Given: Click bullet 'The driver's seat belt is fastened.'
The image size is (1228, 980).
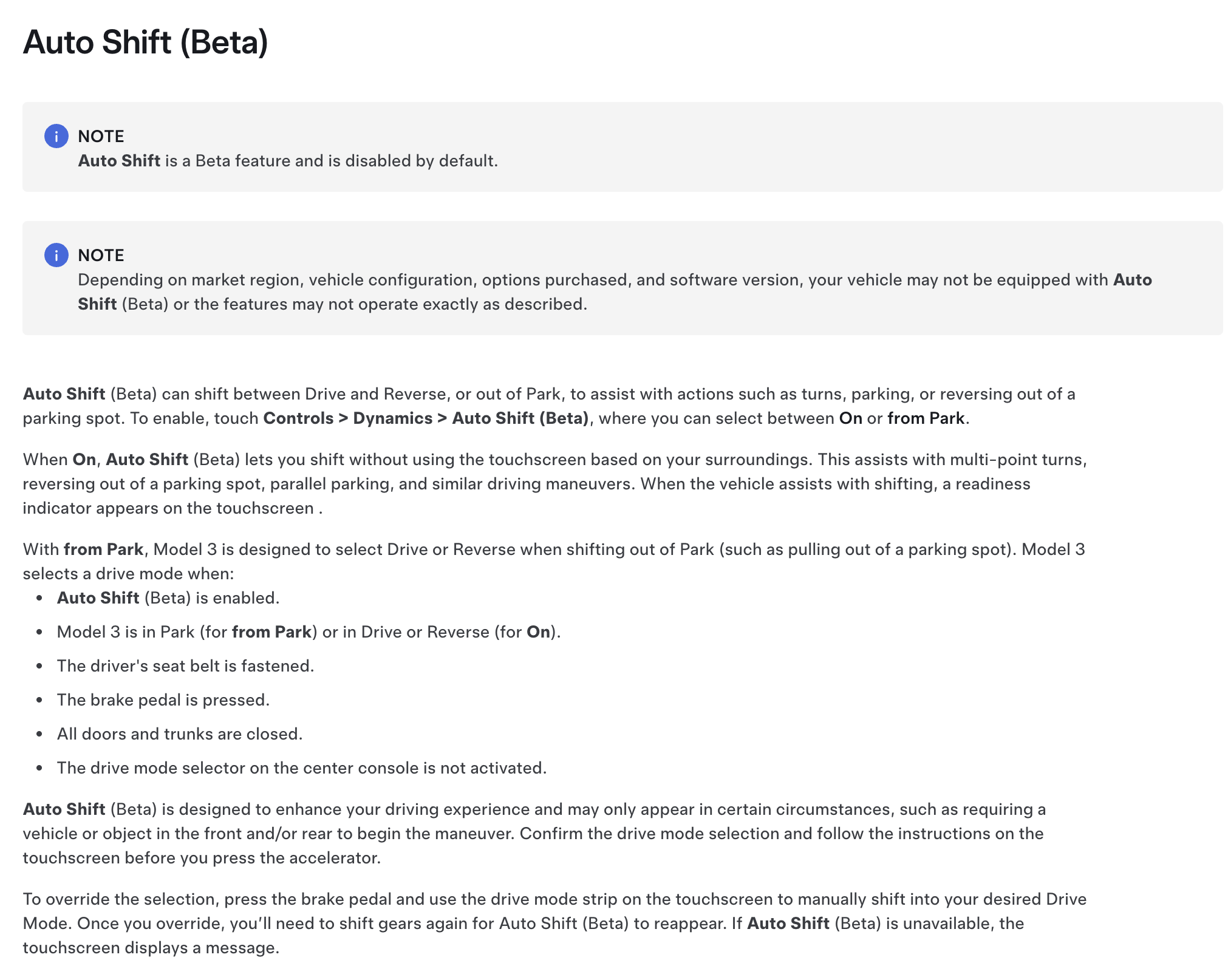Looking at the screenshot, I should 185,666.
